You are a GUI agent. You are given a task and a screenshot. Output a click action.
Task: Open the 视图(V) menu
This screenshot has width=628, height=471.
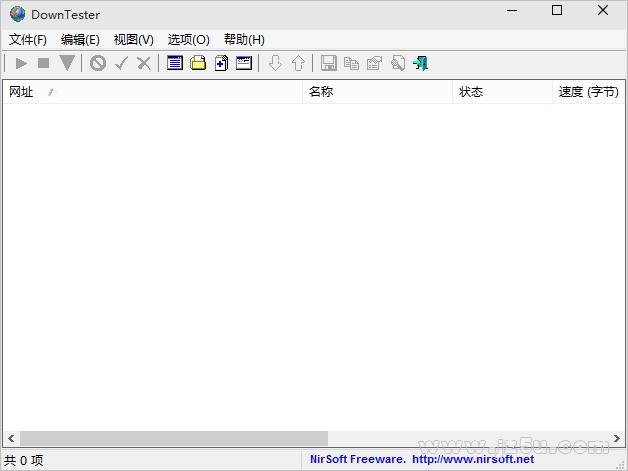(x=133, y=40)
